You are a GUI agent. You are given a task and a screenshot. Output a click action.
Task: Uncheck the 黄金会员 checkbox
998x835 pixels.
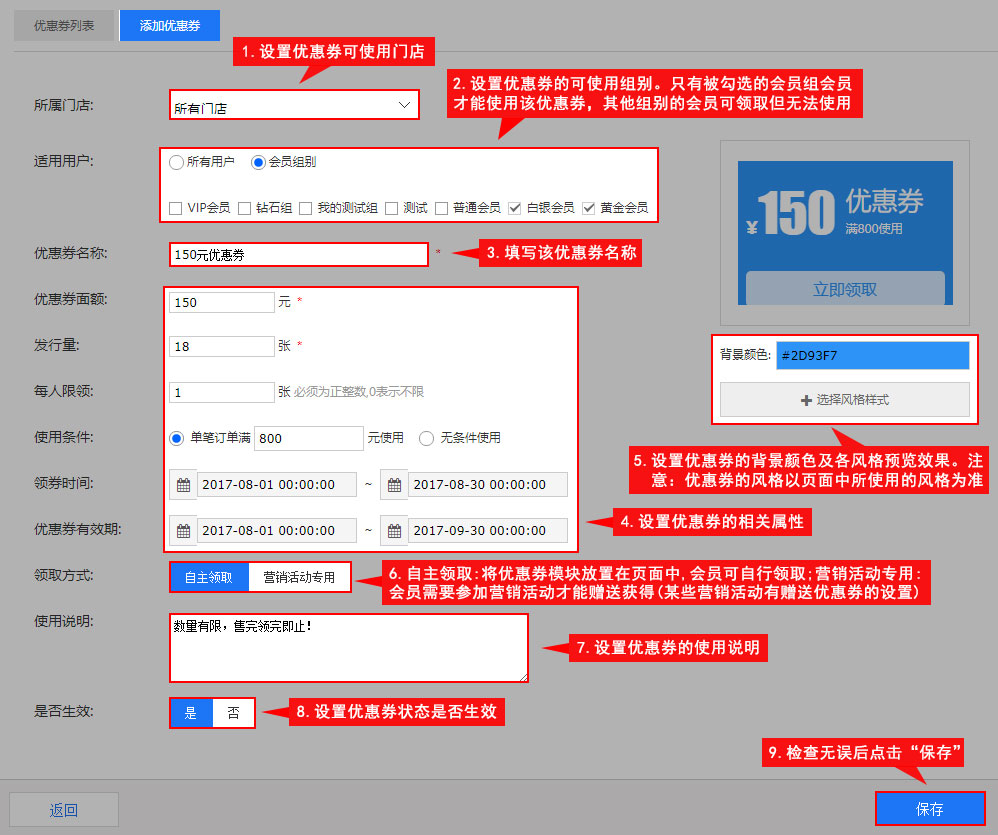pyautogui.click(x=589, y=208)
